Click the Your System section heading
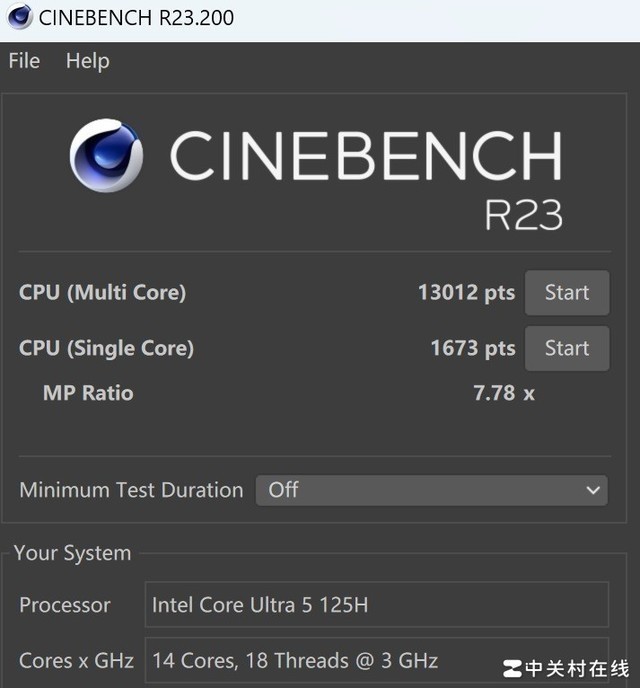Screen dimensions: 640x688 [x=72, y=553]
